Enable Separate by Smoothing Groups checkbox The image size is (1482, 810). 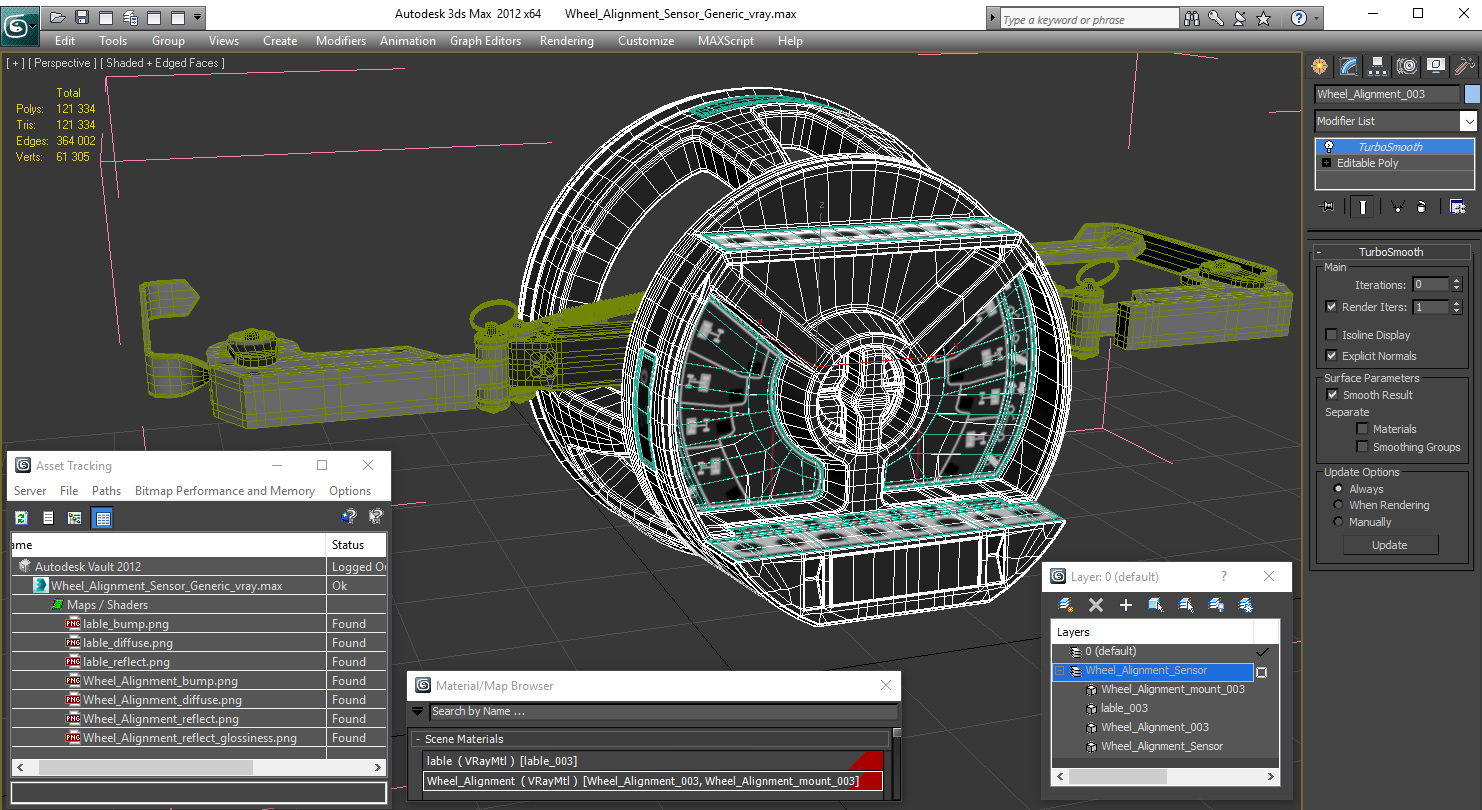[1362, 447]
